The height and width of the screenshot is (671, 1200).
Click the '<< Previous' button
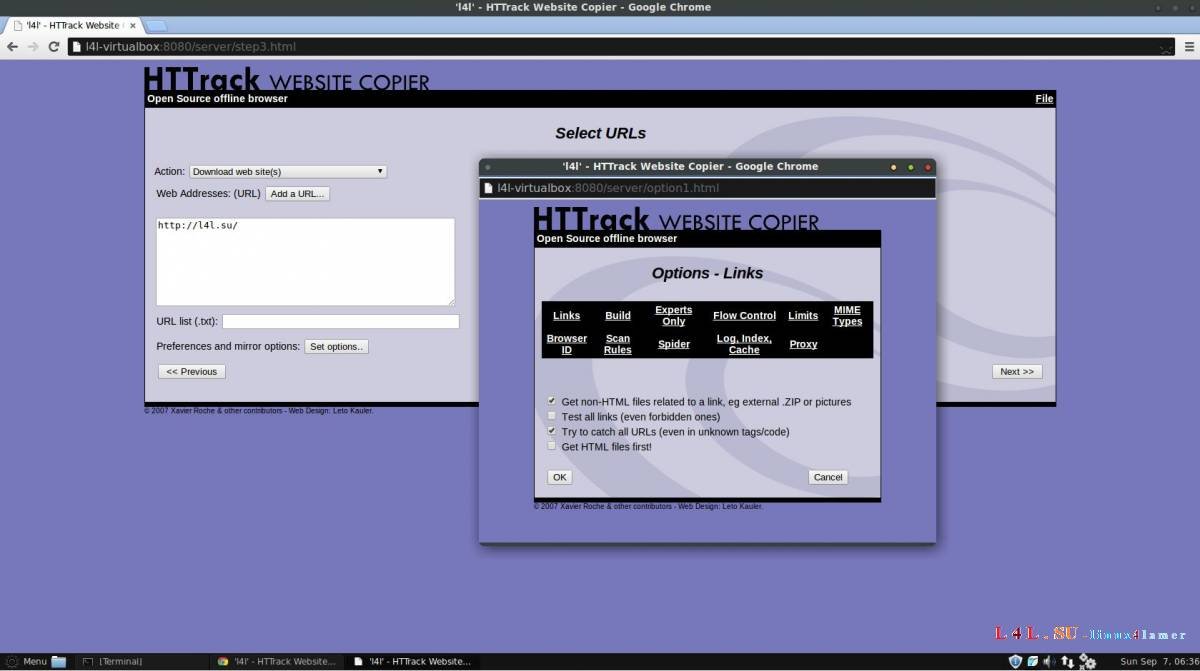pyautogui.click(x=192, y=371)
